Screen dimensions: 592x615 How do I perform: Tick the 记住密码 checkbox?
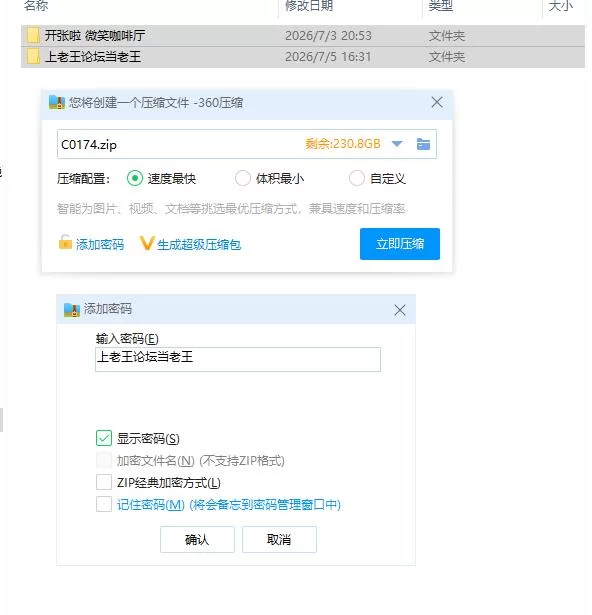point(104,504)
